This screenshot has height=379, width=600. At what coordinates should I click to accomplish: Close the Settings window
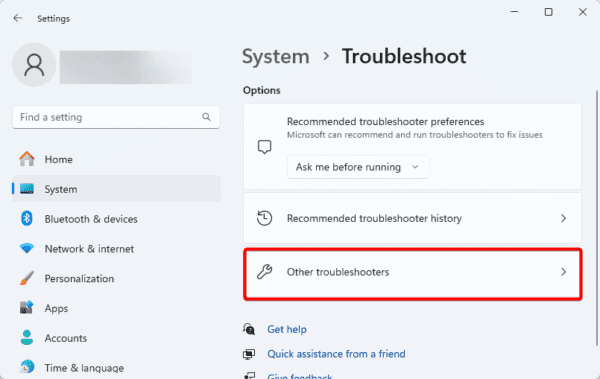[x=582, y=12]
